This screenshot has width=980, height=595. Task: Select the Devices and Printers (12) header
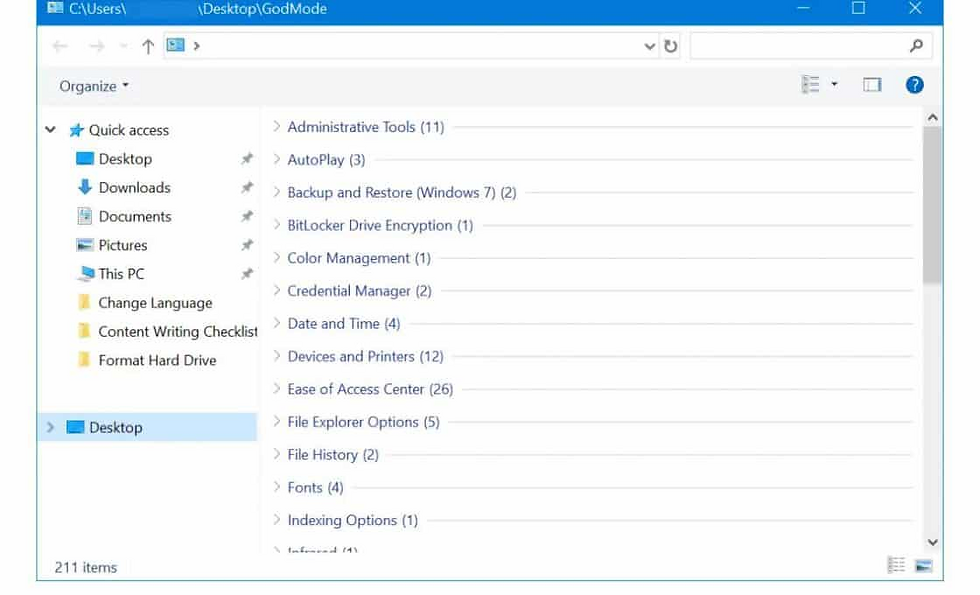[x=366, y=356]
